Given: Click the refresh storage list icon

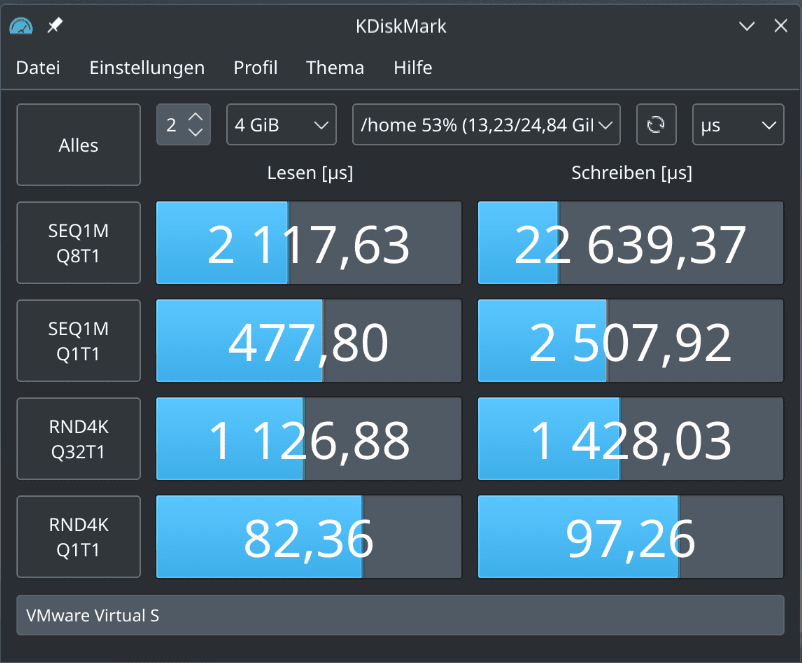Looking at the screenshot, I should (656, 124).
